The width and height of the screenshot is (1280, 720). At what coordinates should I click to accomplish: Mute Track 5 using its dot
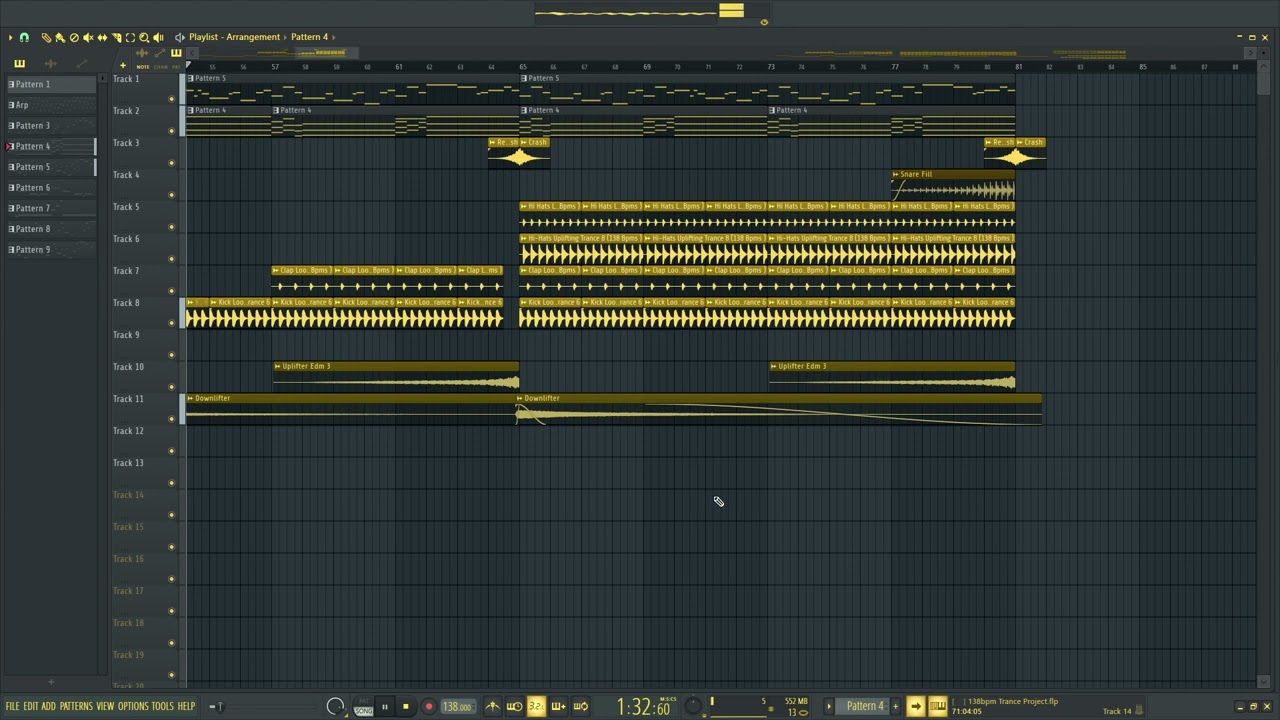171,227
